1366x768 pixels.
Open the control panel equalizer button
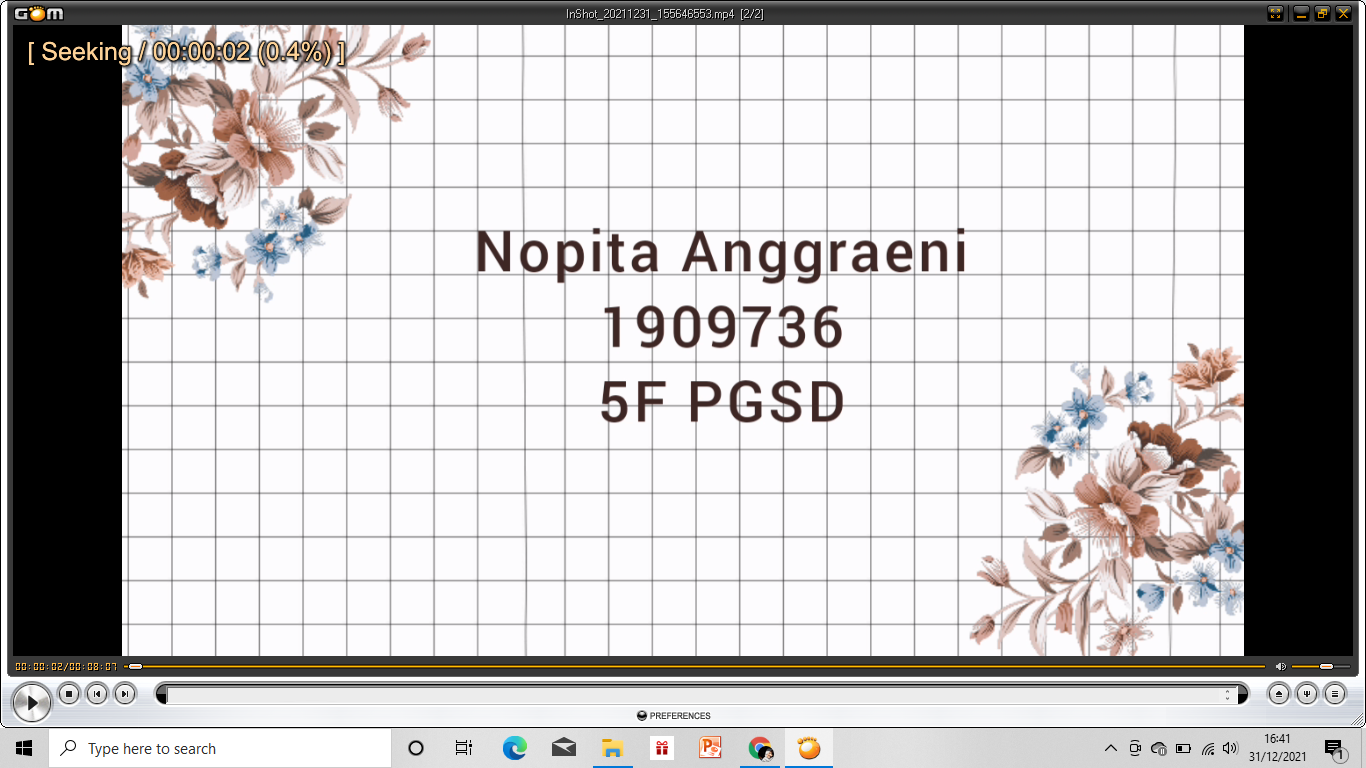[x=1307, y=693]
